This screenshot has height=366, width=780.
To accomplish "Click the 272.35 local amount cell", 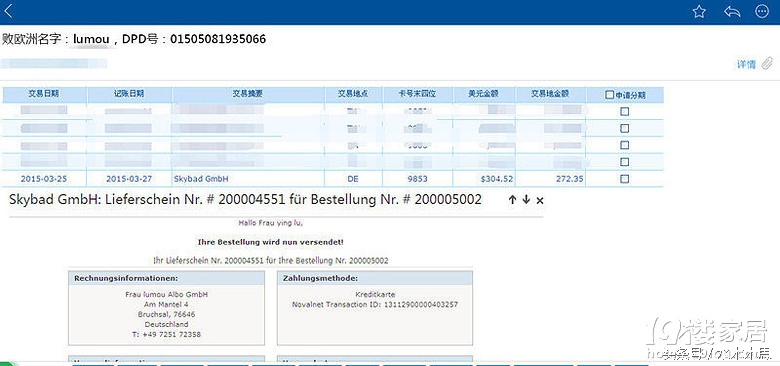I will 570,179.
